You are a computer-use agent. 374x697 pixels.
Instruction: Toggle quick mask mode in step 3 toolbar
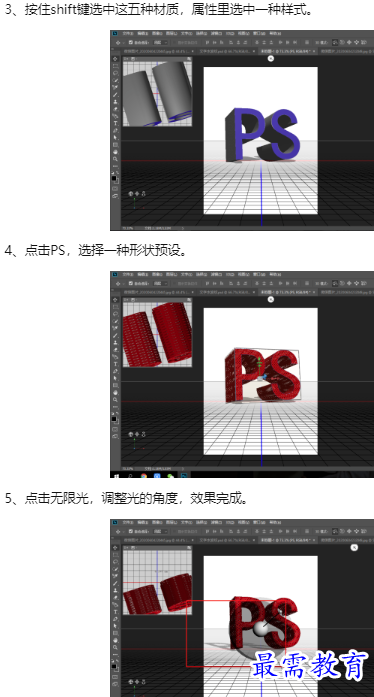tap(115, 188)
